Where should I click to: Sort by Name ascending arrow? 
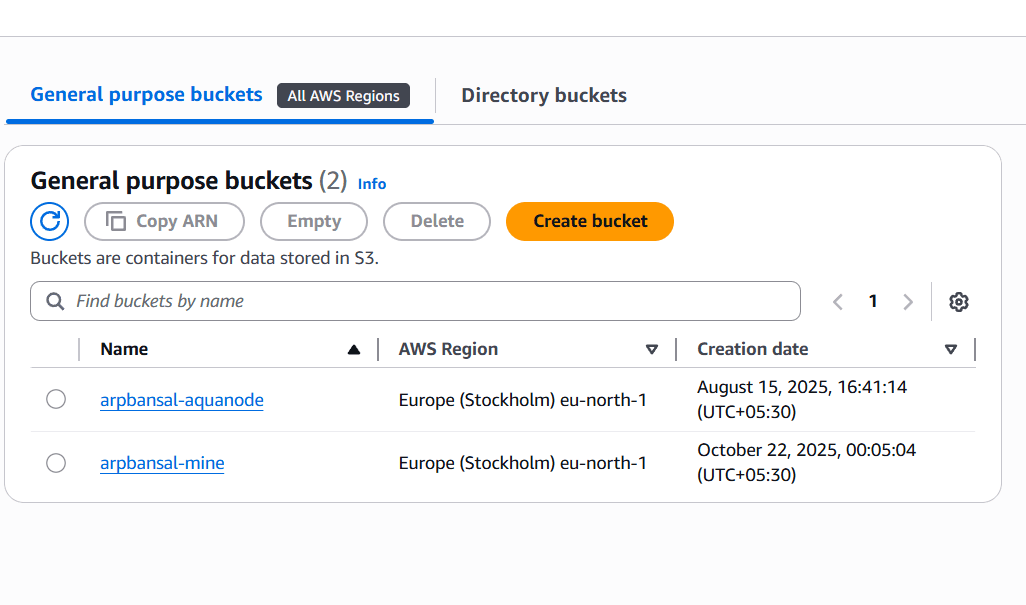353,349
